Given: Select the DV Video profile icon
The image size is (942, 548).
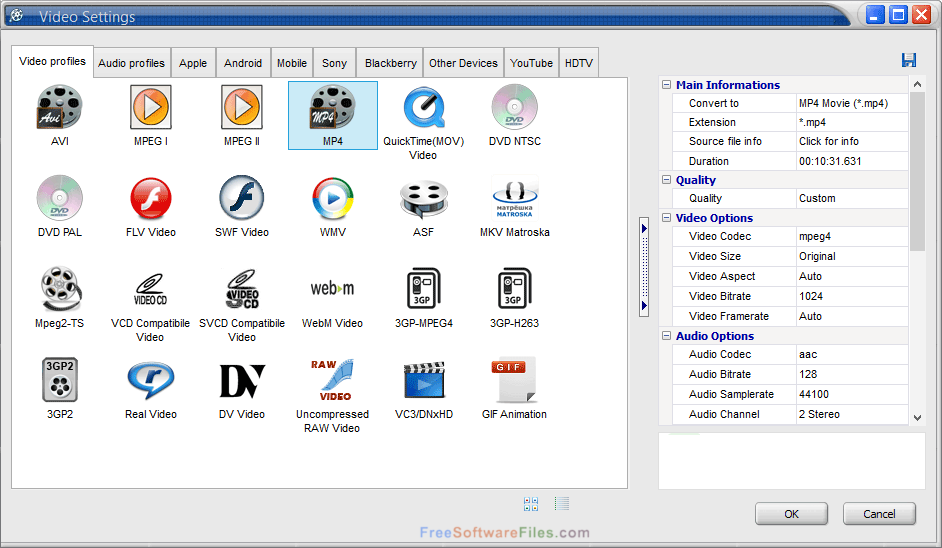Looking at the screenshot, I should pos(242,381).
